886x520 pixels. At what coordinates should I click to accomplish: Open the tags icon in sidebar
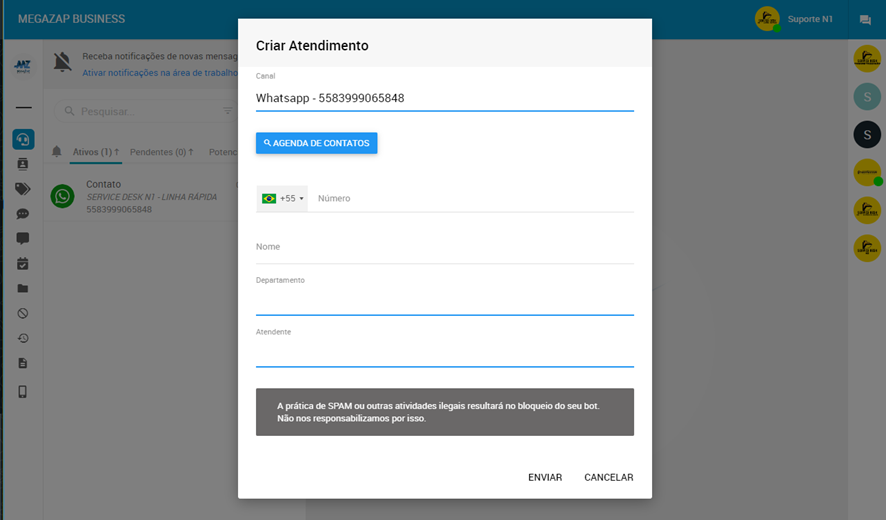(23, 189)
